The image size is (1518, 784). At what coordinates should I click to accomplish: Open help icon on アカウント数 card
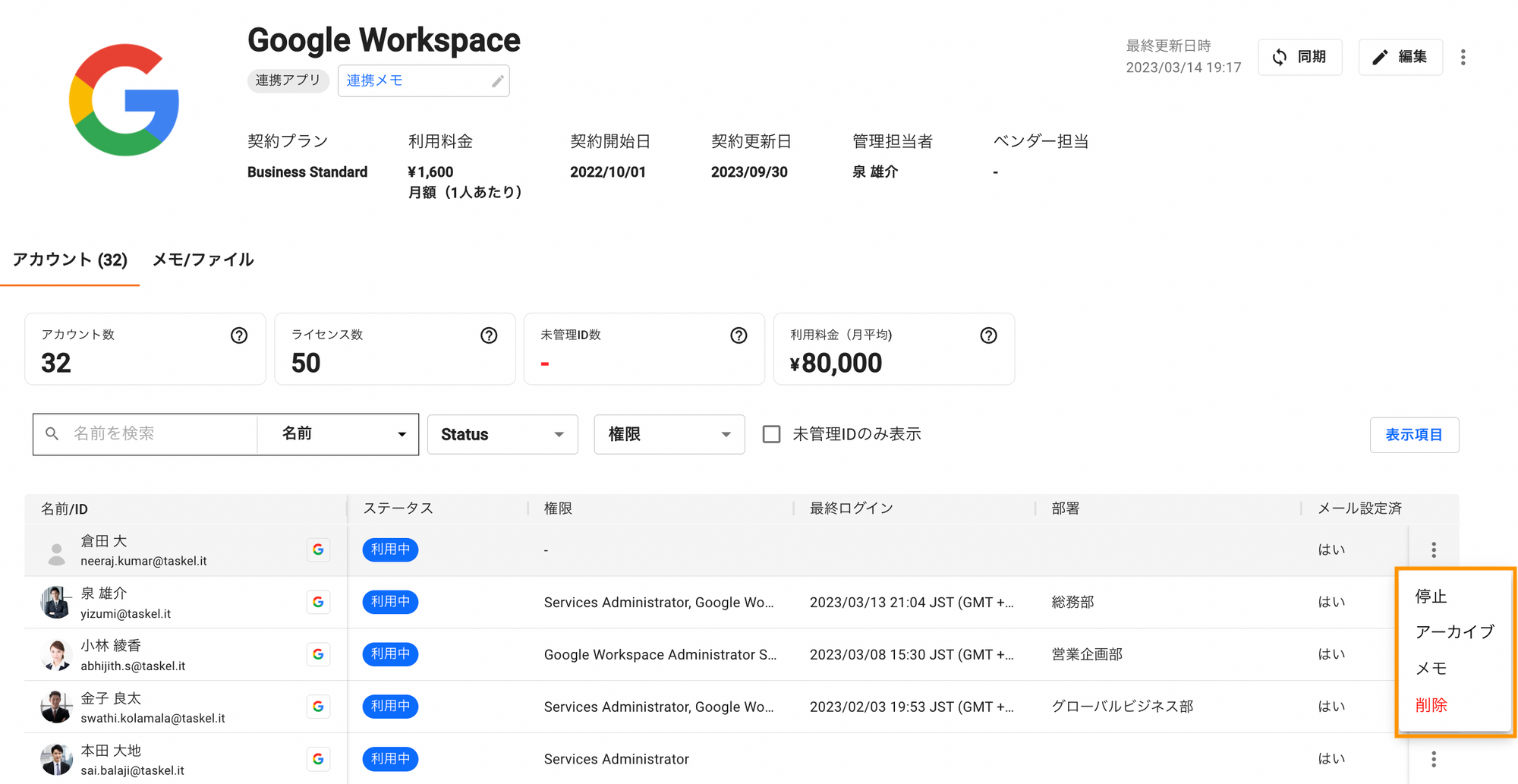(x=239, y=335)
